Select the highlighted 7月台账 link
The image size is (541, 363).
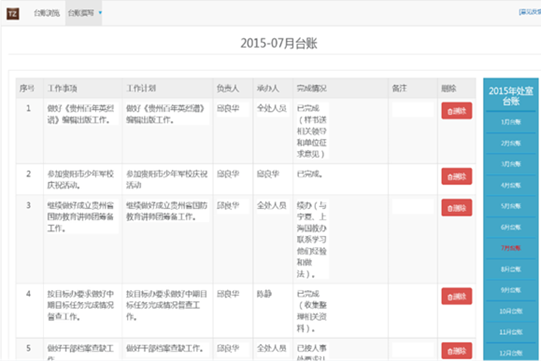pos(511,248)
